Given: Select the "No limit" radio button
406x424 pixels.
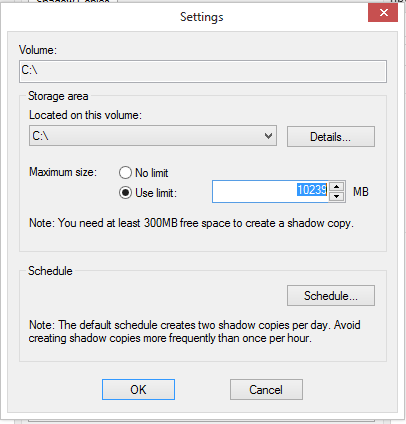Looking at the screenshot, I should click(125, 173).
